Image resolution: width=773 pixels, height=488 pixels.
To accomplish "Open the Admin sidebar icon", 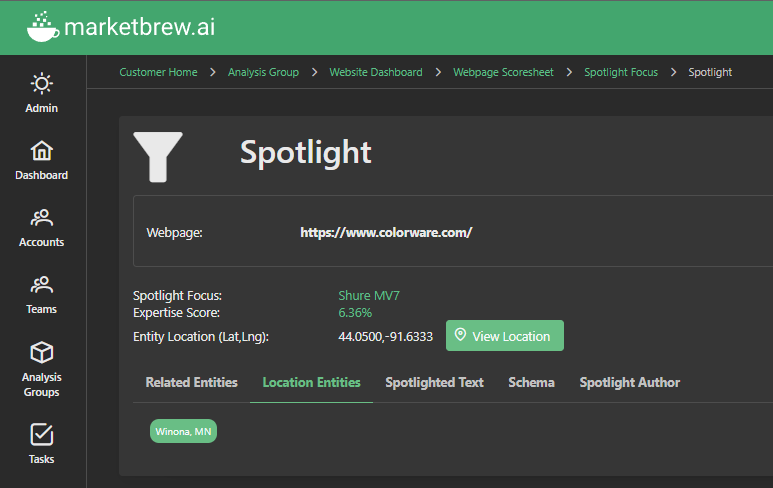I will point(42,84).
